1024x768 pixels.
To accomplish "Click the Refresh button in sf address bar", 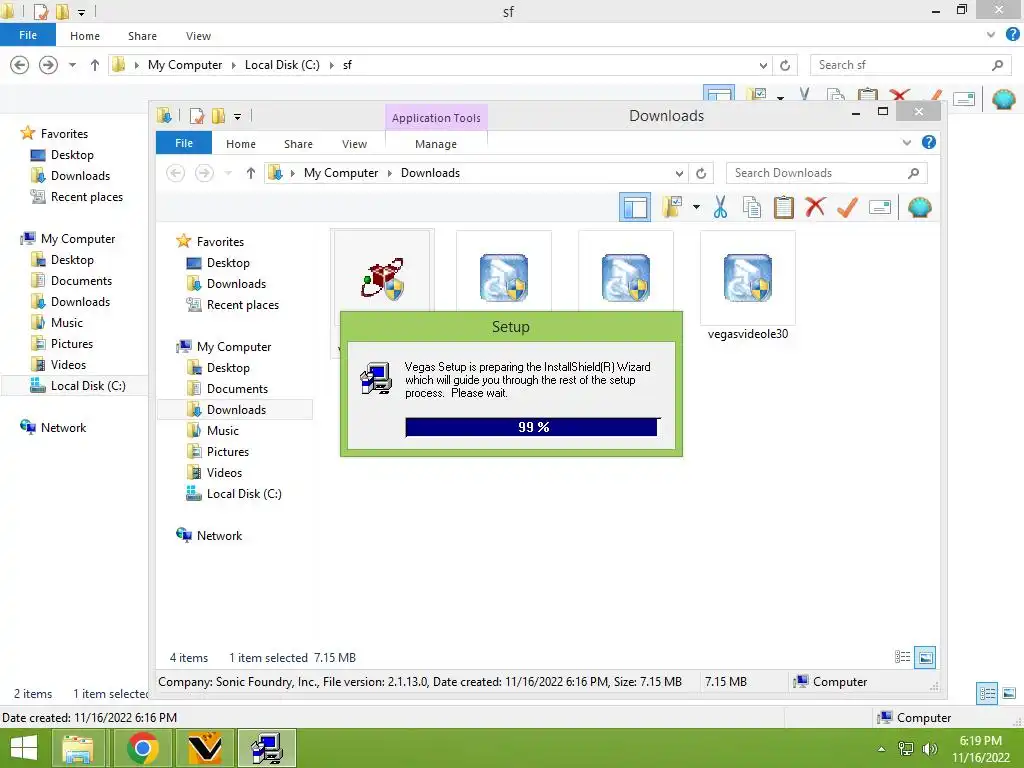I will click(x=785, y=65).
